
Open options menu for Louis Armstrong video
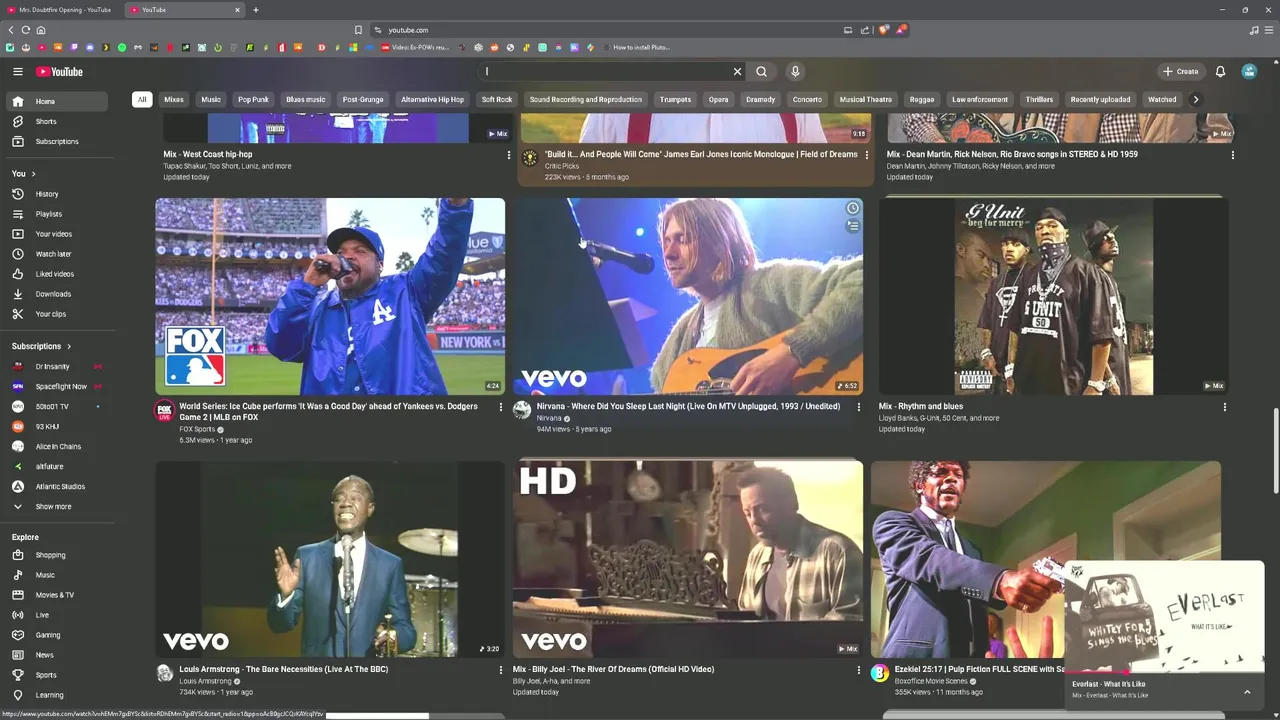(x=501, y=670)
